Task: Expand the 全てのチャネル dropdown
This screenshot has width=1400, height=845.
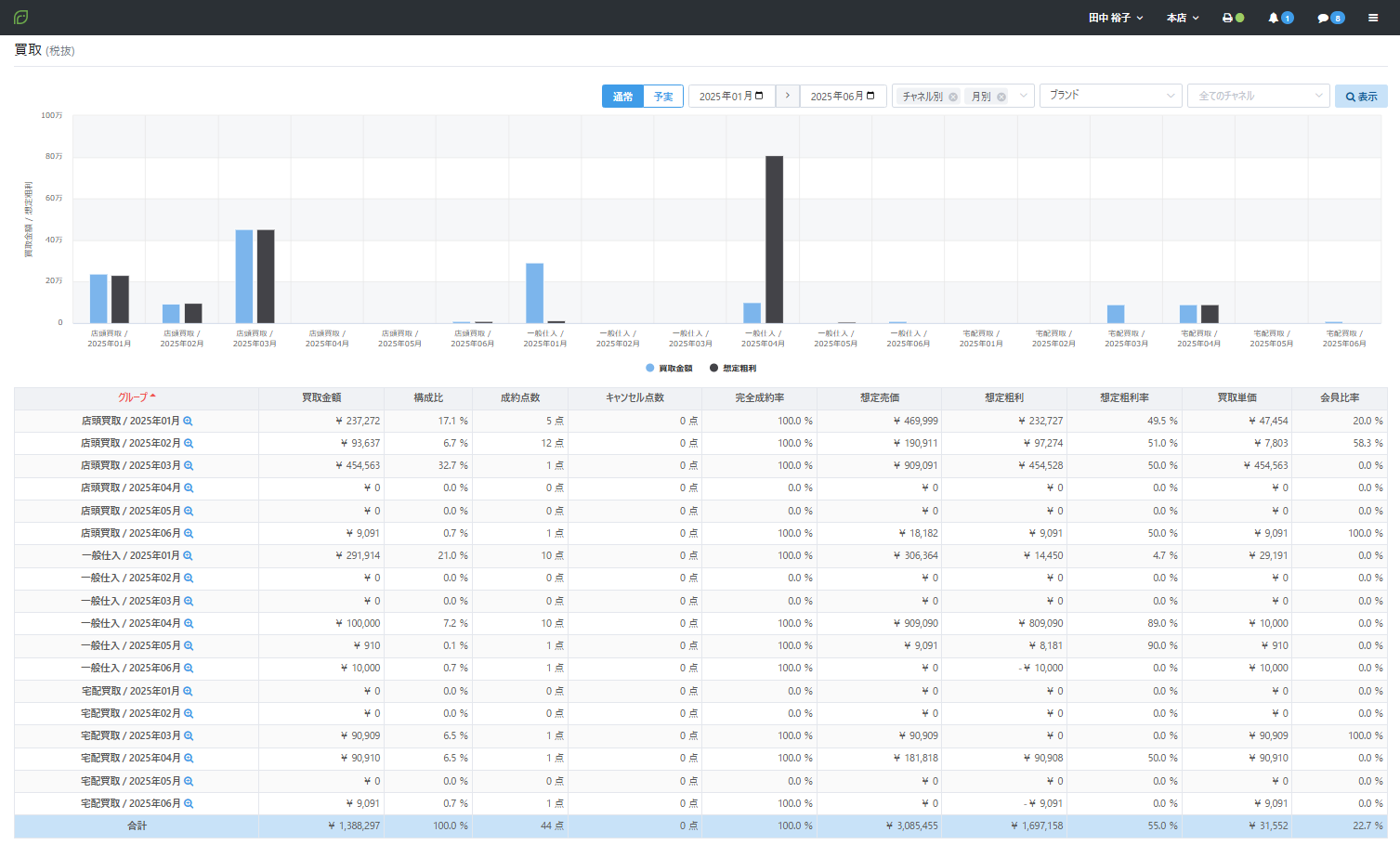Action: [x=1258, y=96]
